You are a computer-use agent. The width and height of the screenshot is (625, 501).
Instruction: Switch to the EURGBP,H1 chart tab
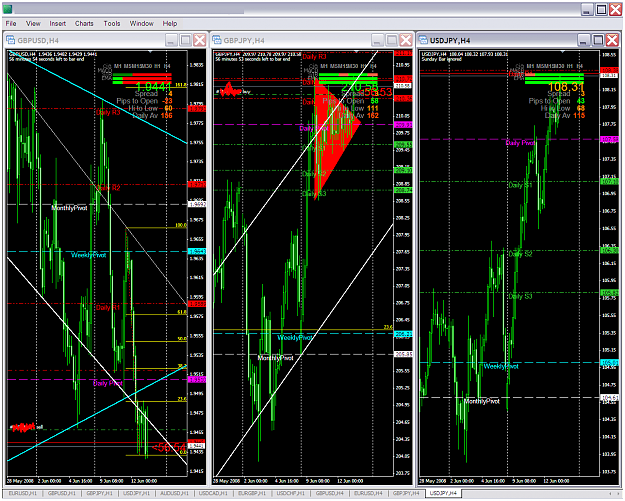click(252, 493)
